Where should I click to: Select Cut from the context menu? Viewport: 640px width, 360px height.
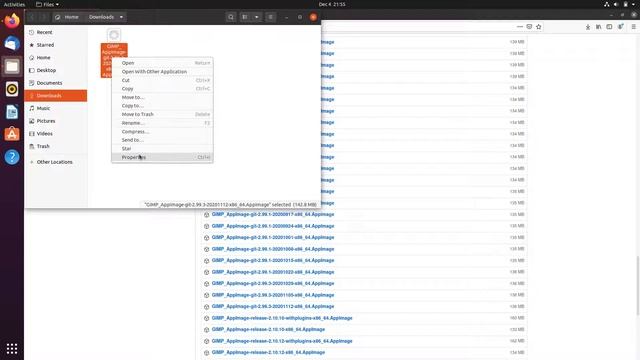point(162,80)
